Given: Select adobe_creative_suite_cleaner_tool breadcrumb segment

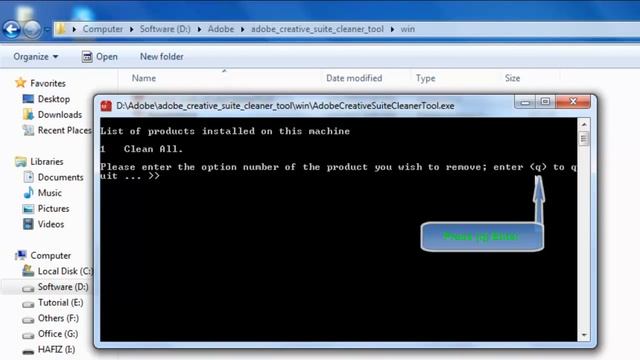Looking at the screenshot, I should tap(317, 29).
